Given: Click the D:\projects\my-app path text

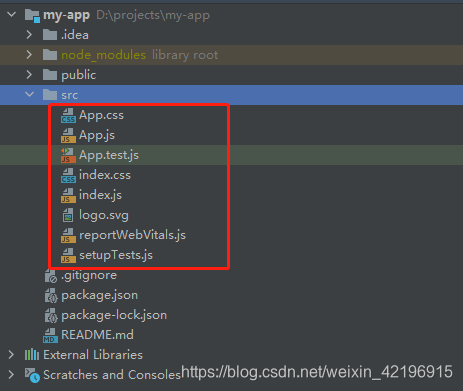Looking at the screenshot, I should pyautogui.click(x=153, y=16).
